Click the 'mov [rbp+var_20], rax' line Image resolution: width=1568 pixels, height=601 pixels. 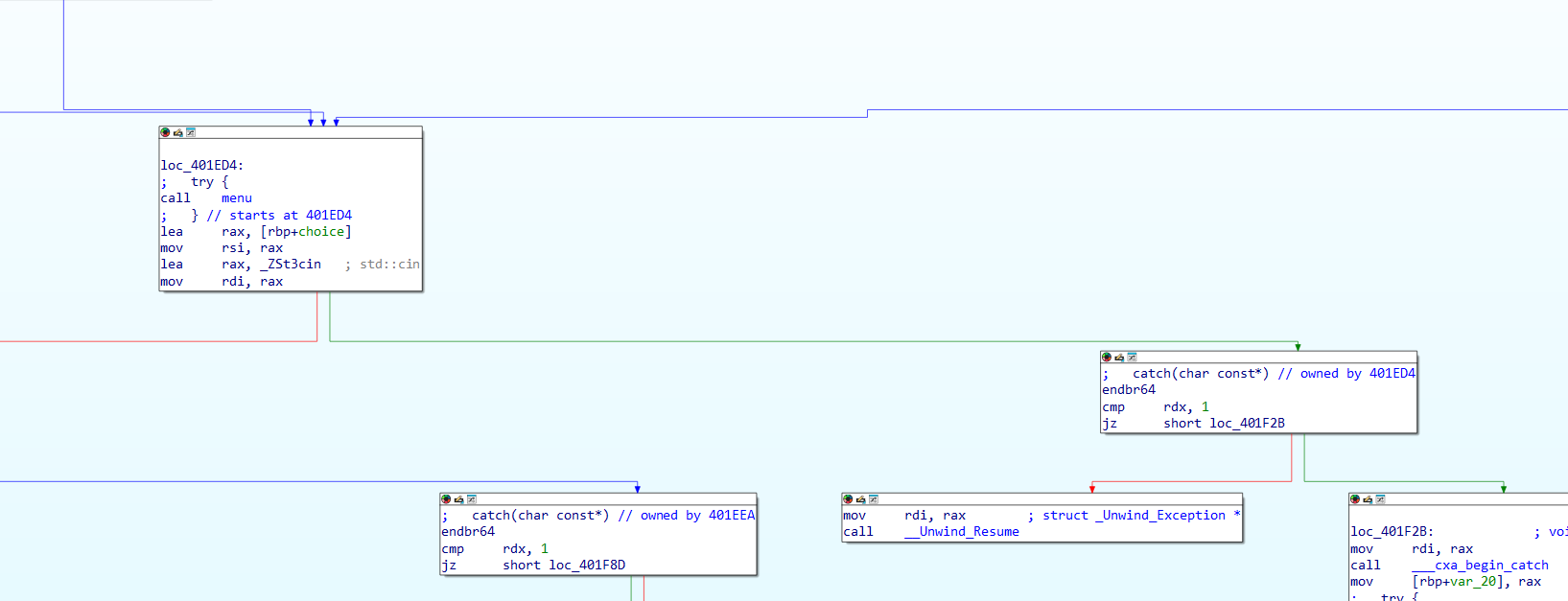point(1445,582)
